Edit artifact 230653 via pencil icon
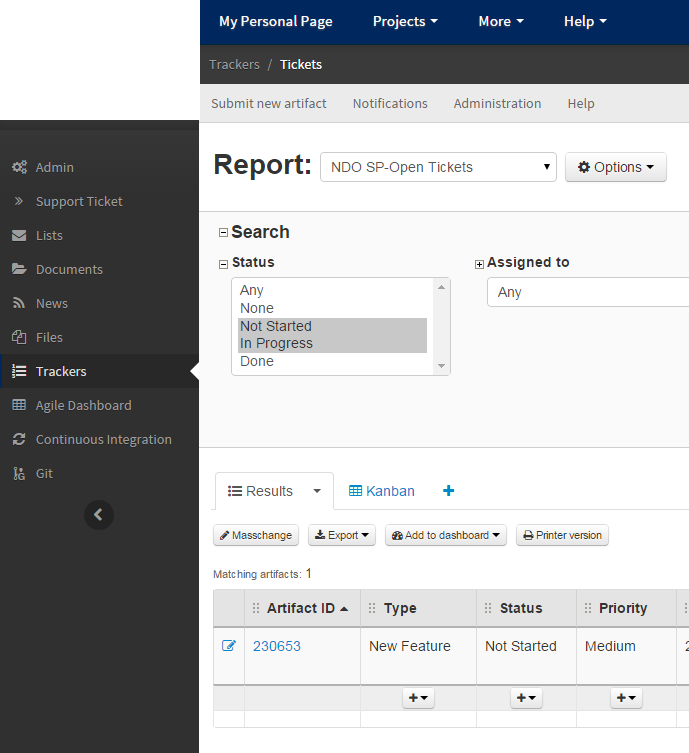This screenshot has width=689, height=753. tap(229, 645)
